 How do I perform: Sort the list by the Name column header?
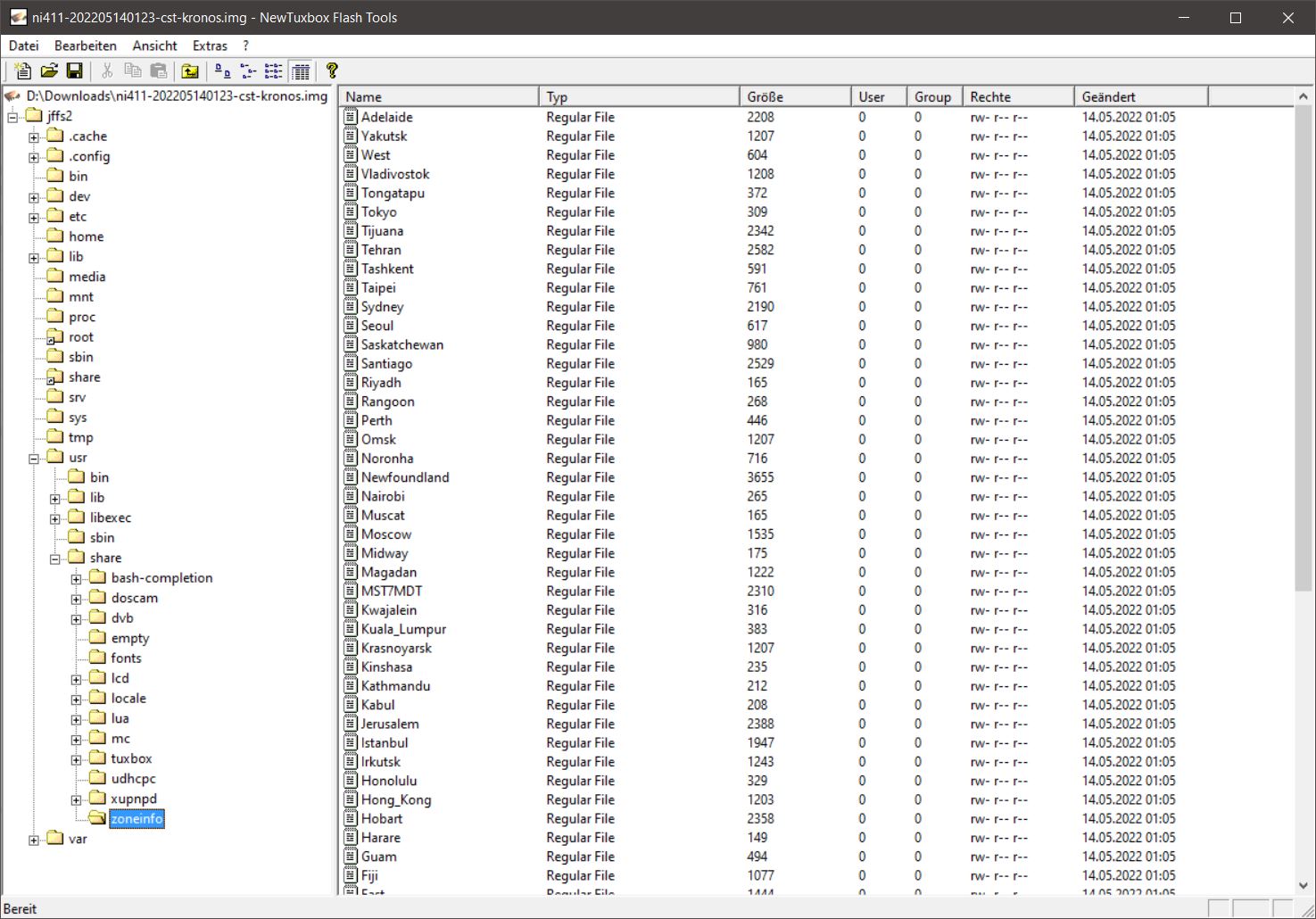click(439, 96)
